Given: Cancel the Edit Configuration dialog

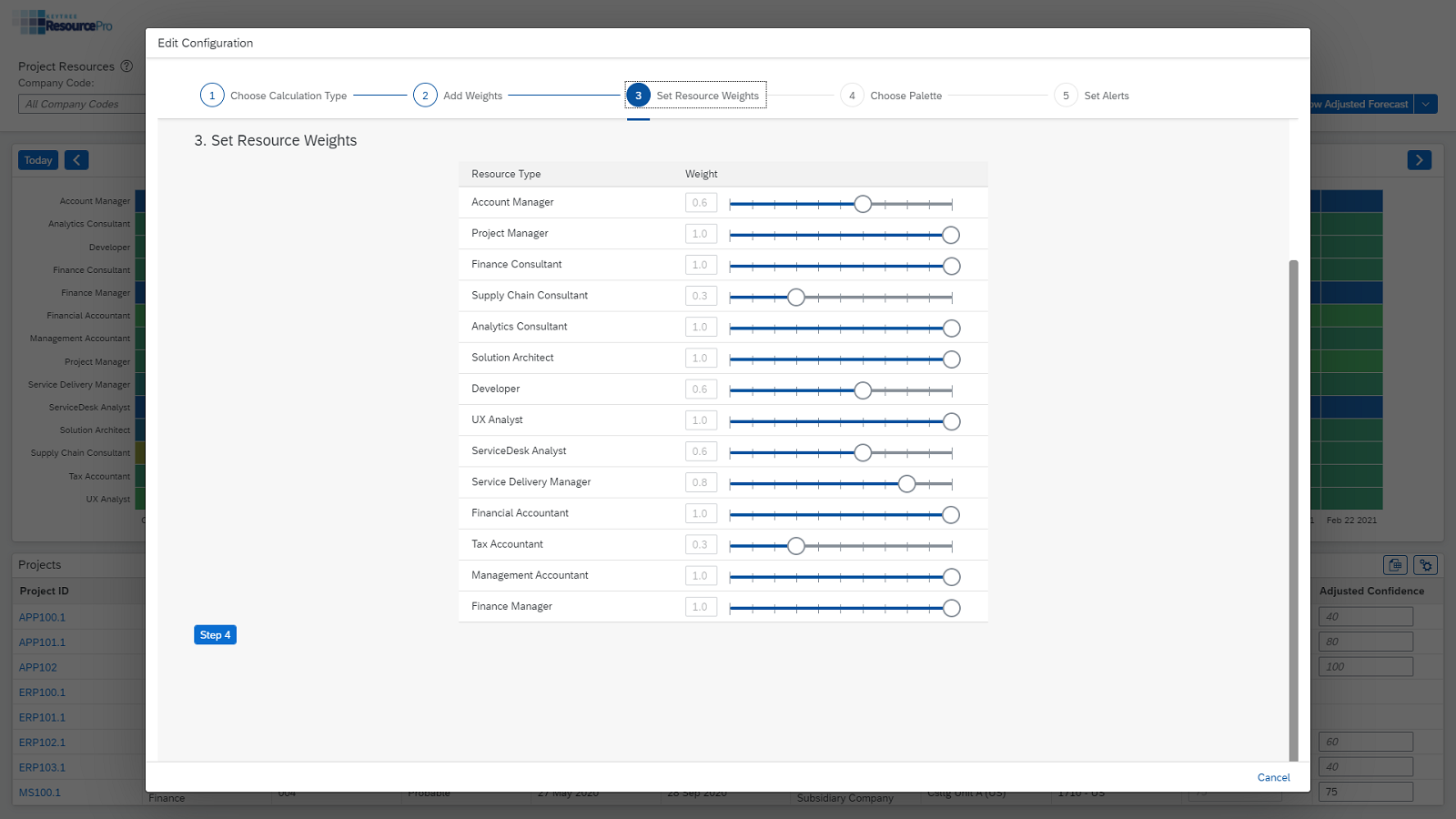Looking at the screenshot, I should (1273, 777).
